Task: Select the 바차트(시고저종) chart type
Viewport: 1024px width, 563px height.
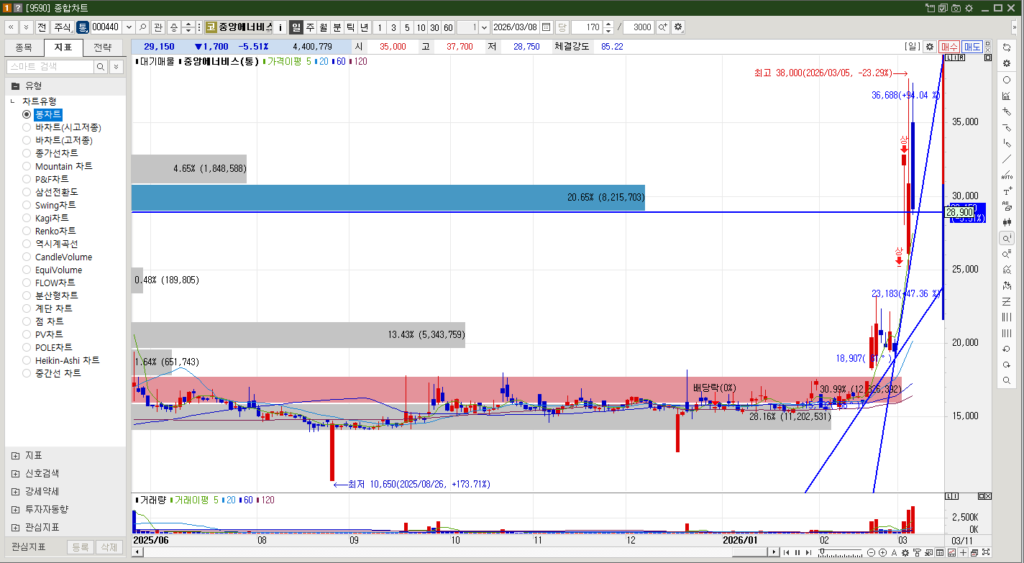Action: click(67, 127)
